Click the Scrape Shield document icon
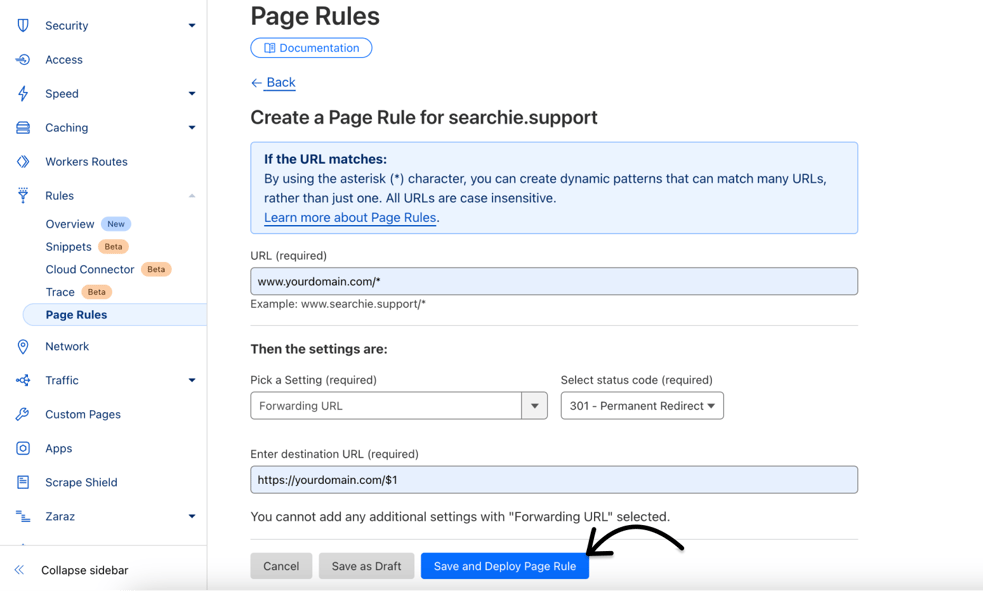 click(22, 482)
